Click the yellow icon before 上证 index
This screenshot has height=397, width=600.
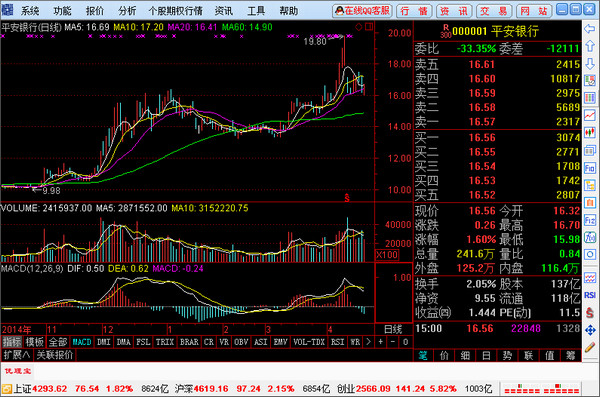(x=7, y=389)
